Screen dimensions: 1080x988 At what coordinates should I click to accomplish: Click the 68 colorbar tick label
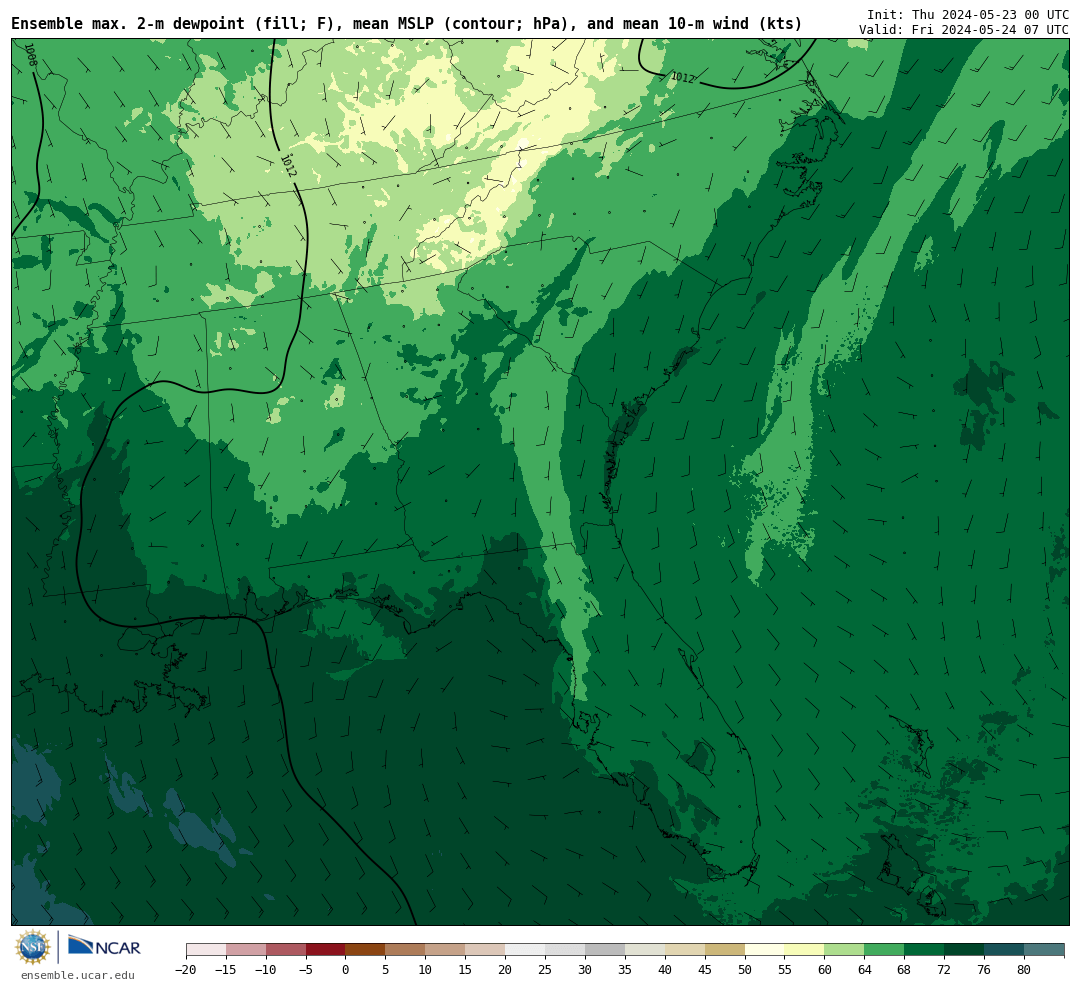tap(905, 970)
